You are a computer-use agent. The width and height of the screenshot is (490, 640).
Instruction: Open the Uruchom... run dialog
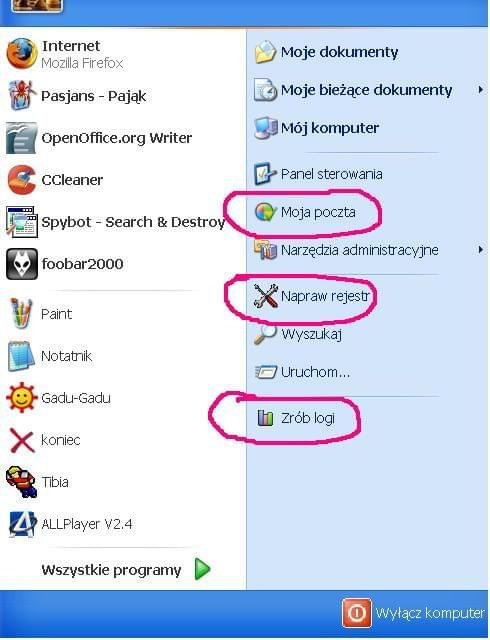[x=302, y=372]
